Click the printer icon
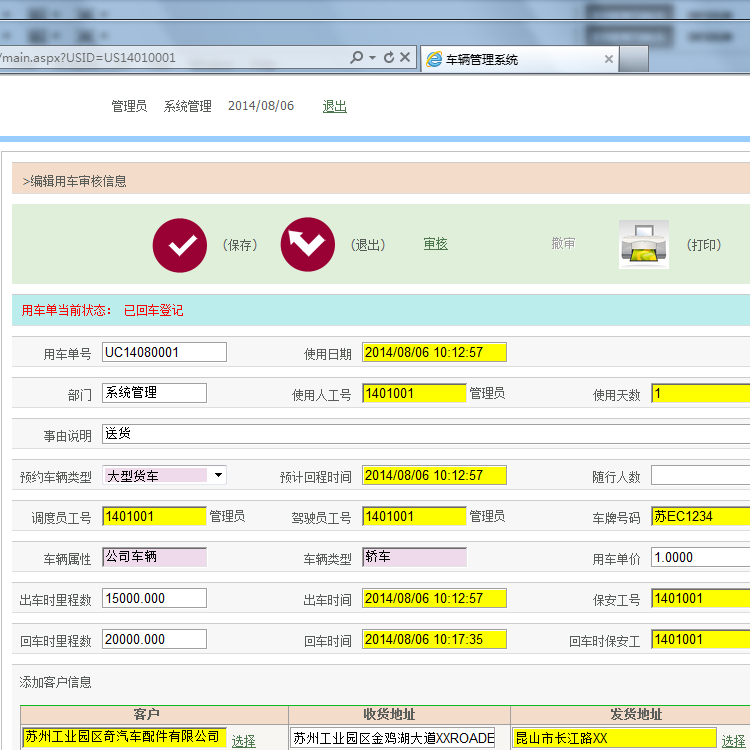Viewport: 750px width, 750px height. point(644,244)
